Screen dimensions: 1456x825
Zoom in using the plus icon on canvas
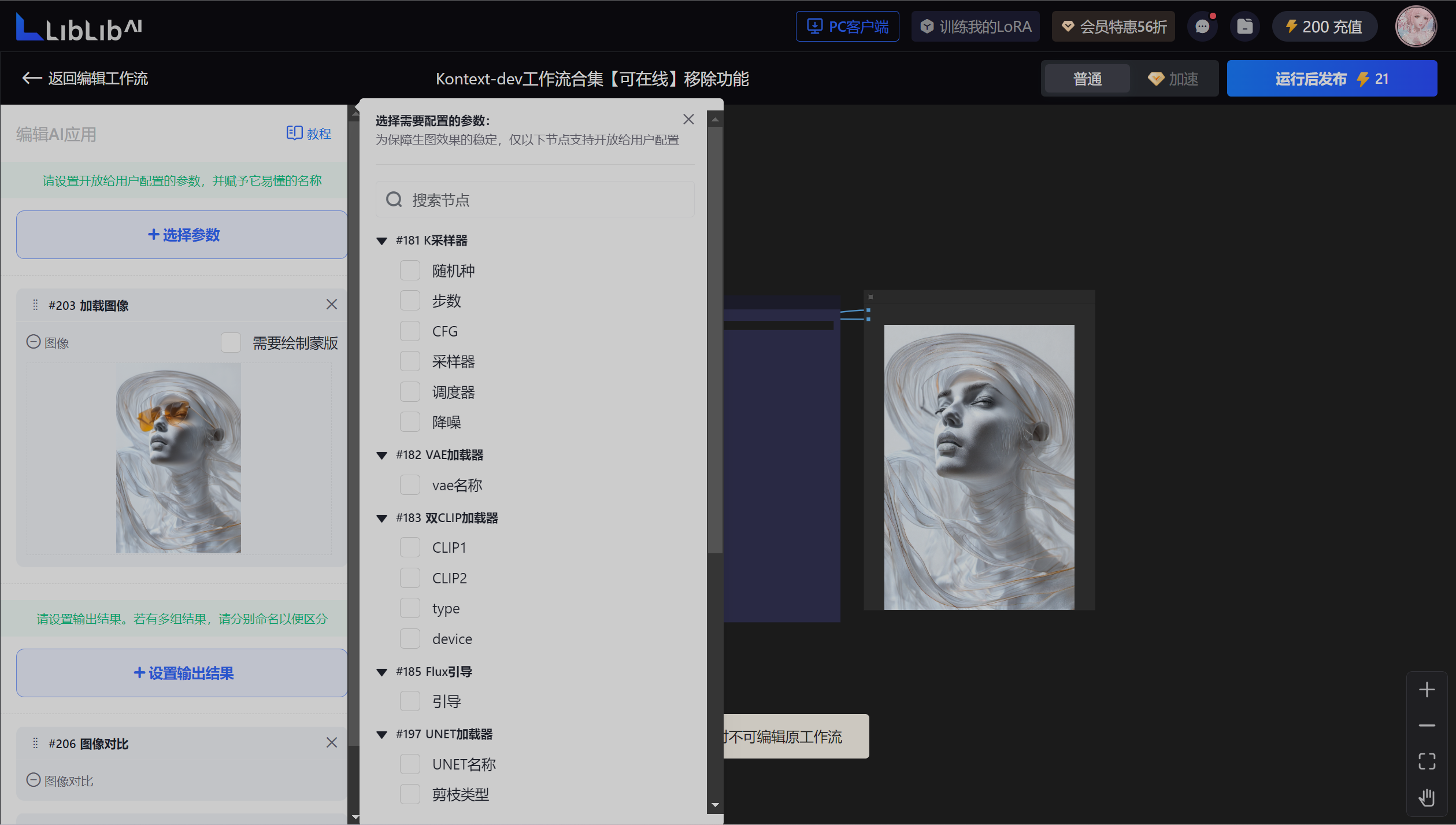[1427, 689]
